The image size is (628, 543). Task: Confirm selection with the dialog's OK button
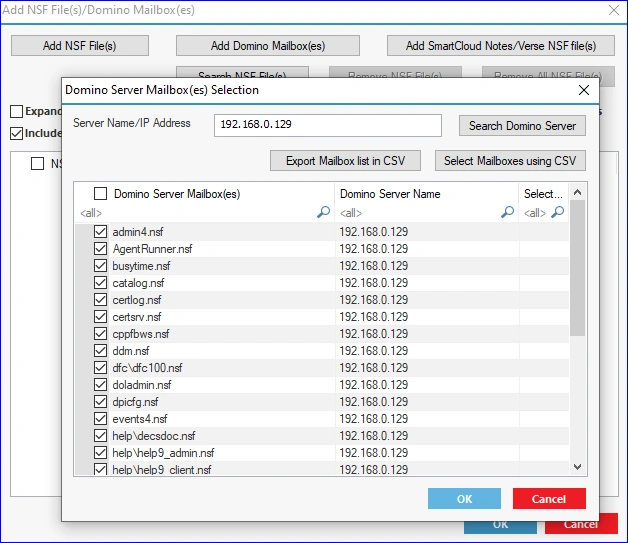464,499
